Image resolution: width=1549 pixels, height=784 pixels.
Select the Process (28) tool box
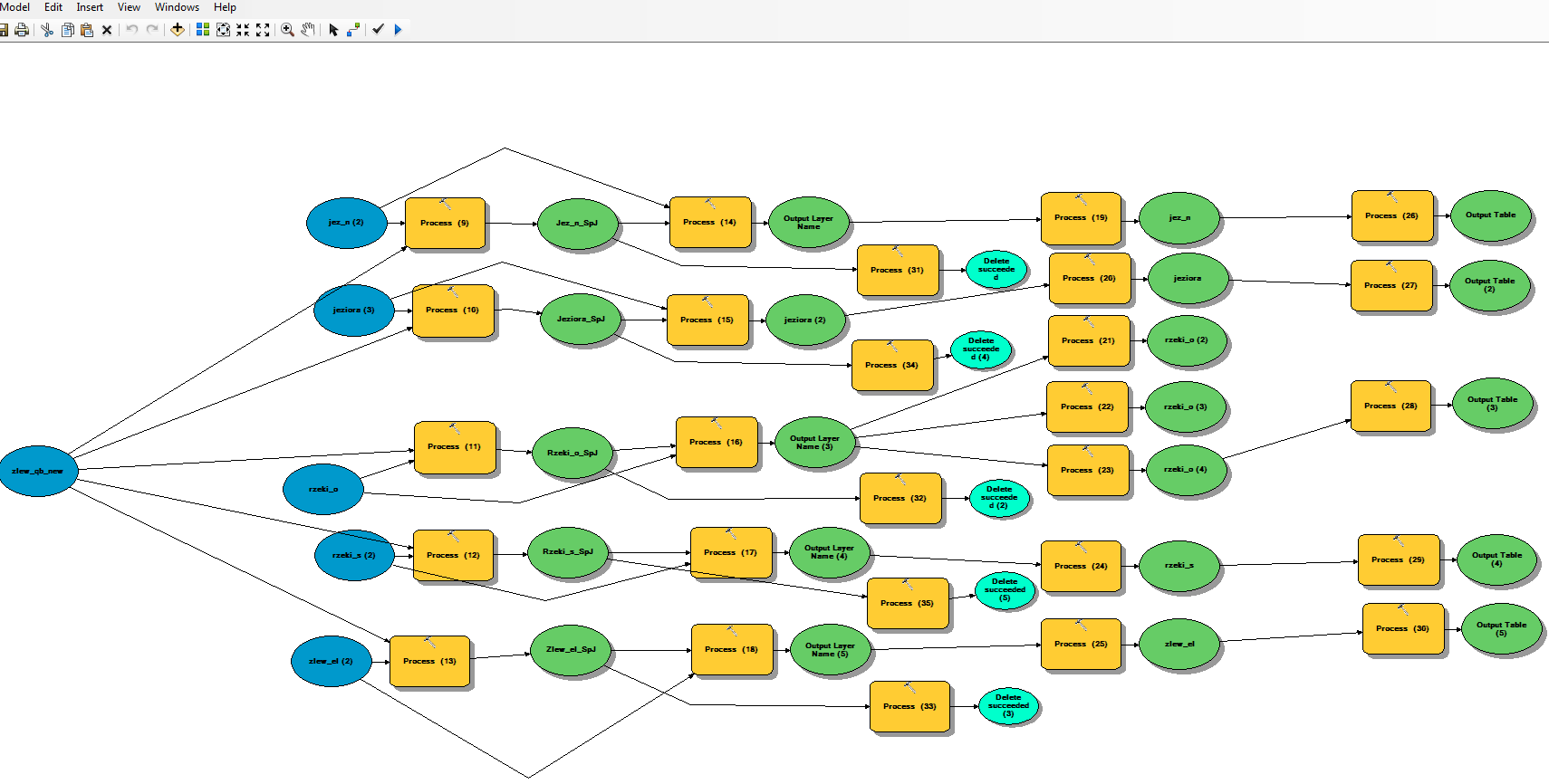point(1390,406)
